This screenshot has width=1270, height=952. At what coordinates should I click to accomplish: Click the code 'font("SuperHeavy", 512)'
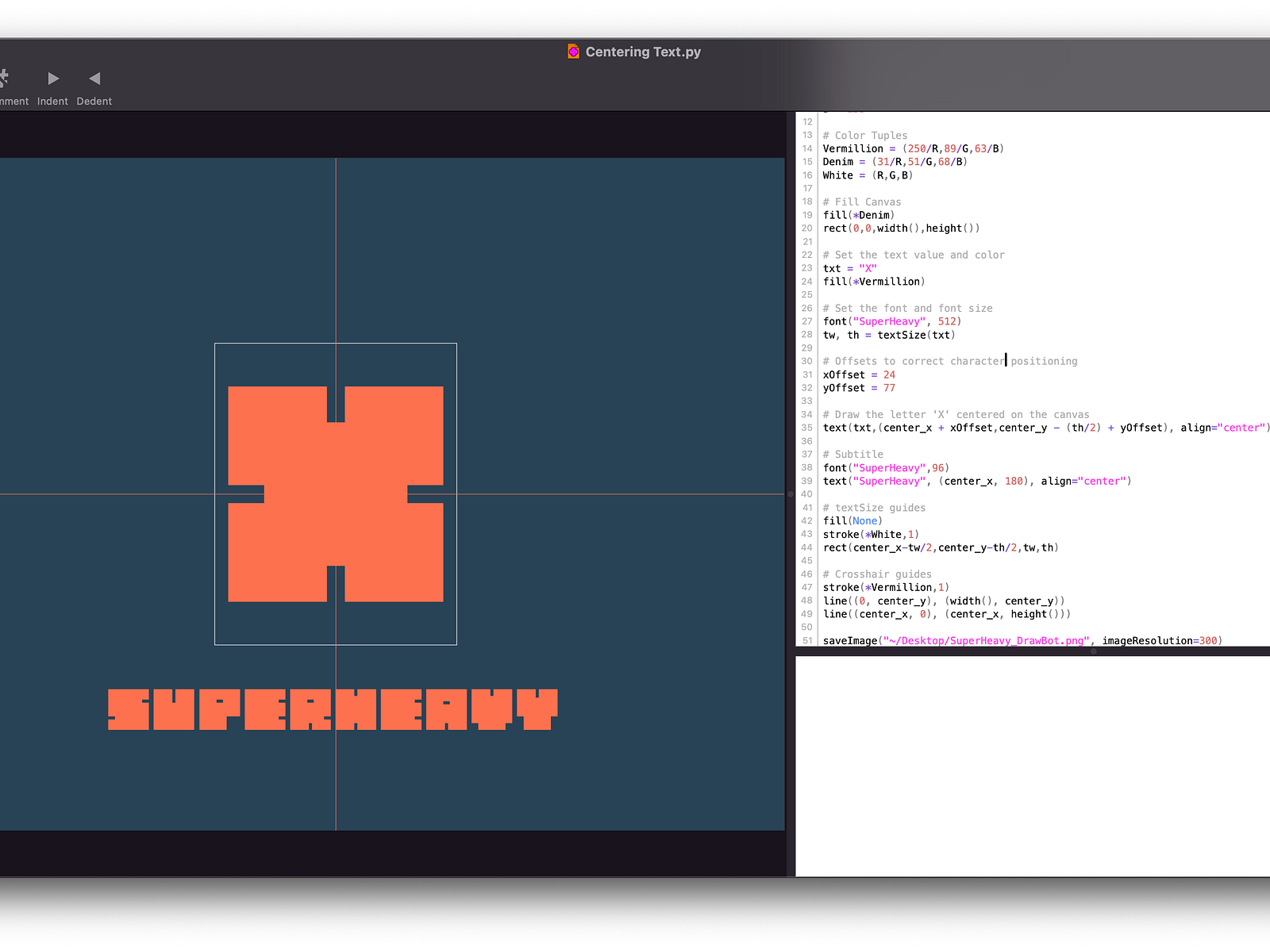[892, 321]
